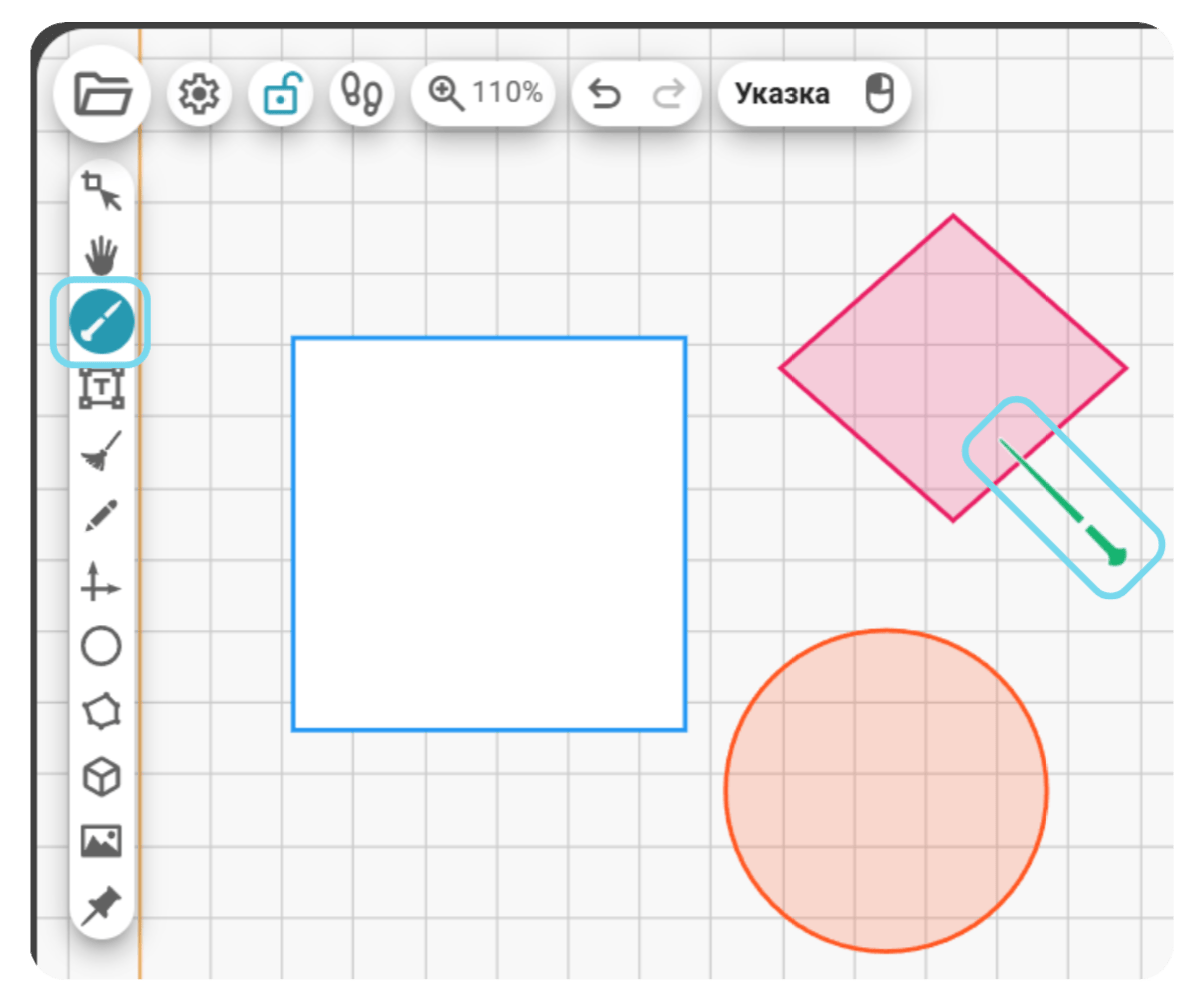Select the coordinate axes tool
Screen dimensions: 1195x991
click(101, 582)
